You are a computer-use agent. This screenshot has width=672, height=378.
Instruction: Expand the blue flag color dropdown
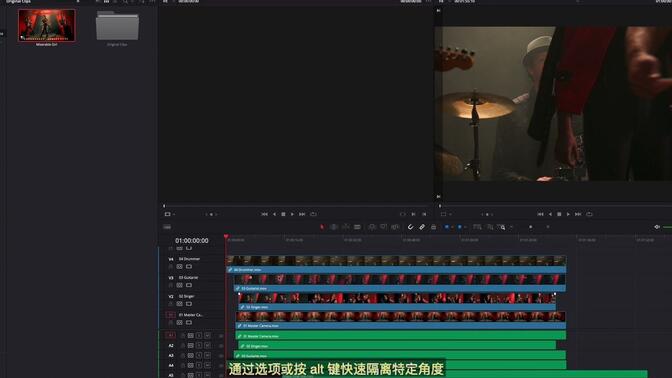coord(452,227)
